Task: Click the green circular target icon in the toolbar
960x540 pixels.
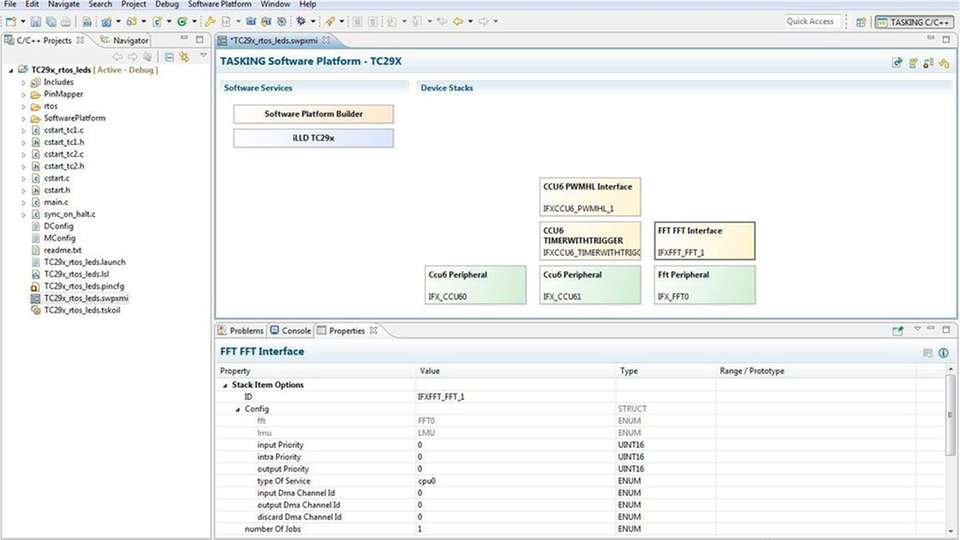Action: [182, 21]
